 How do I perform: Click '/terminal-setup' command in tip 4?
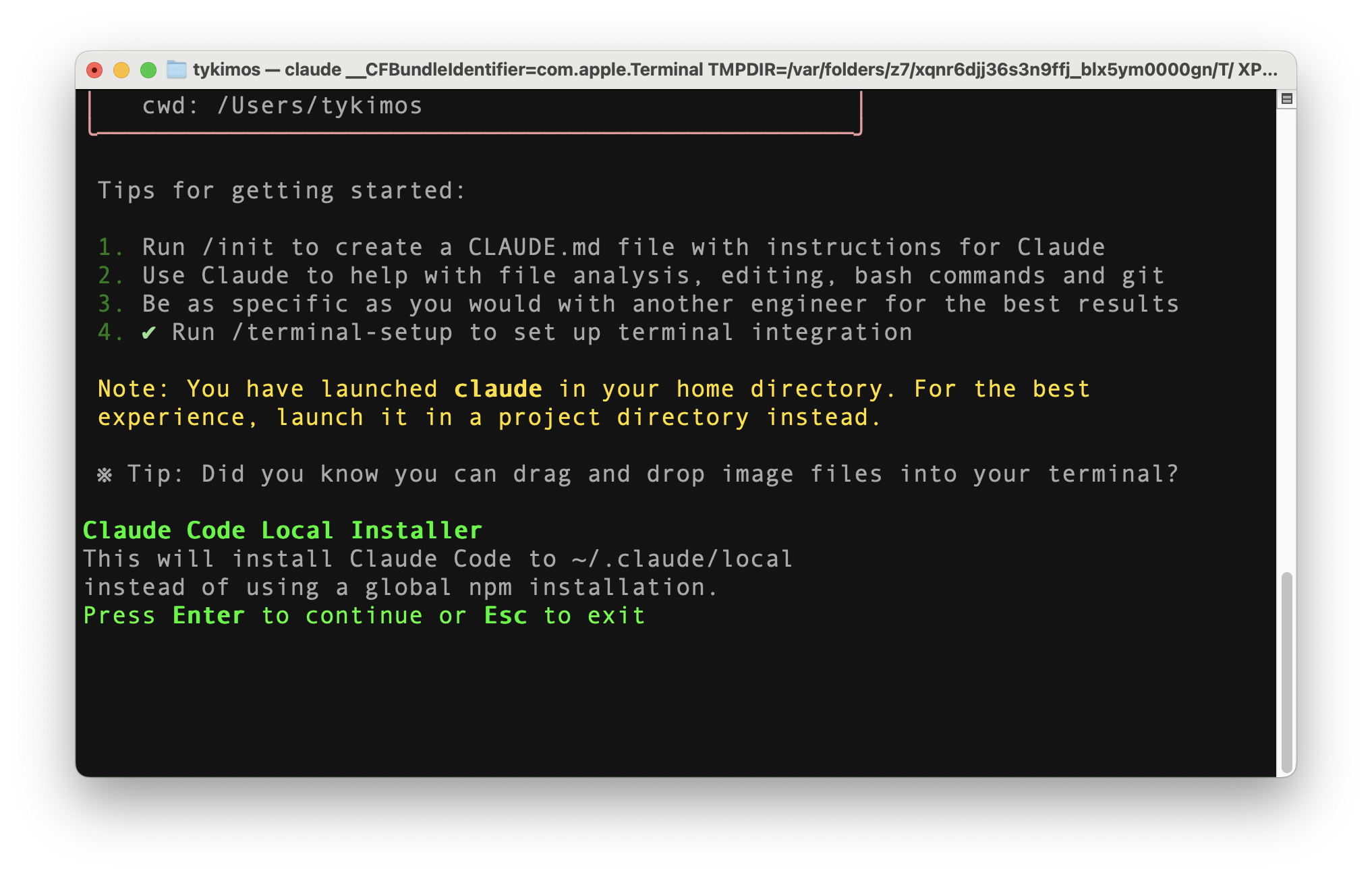click(x=342, y=333)
